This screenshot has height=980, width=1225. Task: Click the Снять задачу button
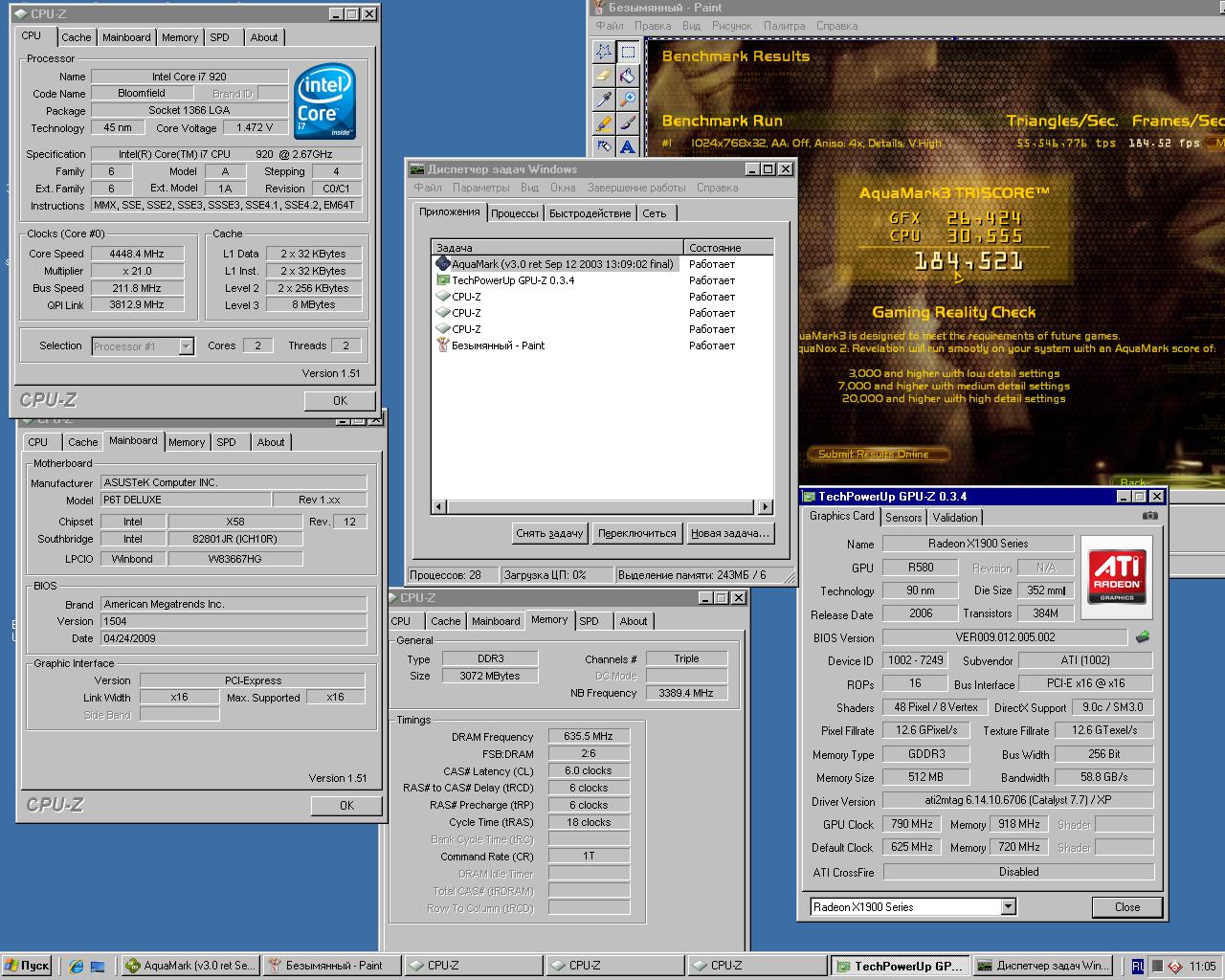pyautogui.click(x=549, y=533)
